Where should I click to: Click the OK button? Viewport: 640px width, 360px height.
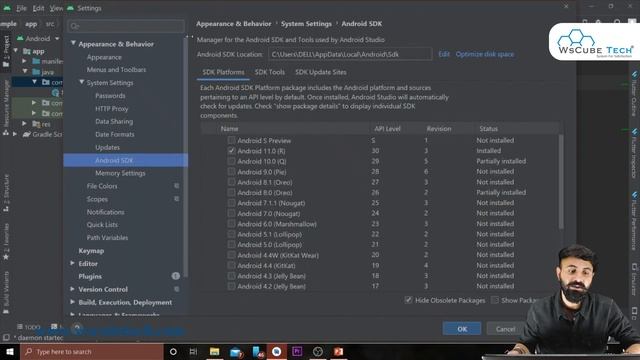tap(462, 329)
